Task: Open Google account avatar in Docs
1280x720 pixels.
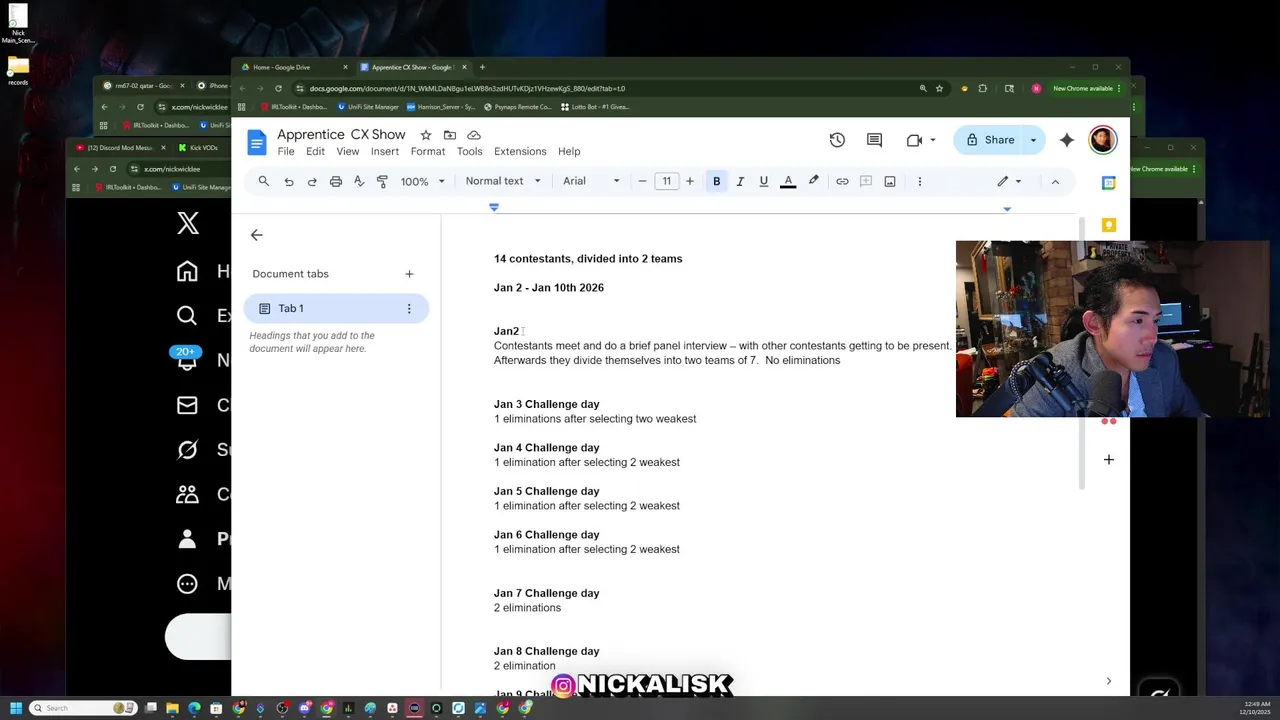Action: coord(1103,140)
